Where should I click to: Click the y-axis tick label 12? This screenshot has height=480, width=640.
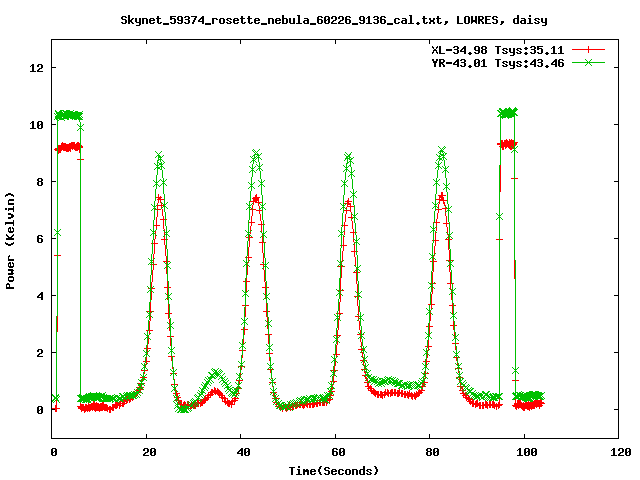37,68
